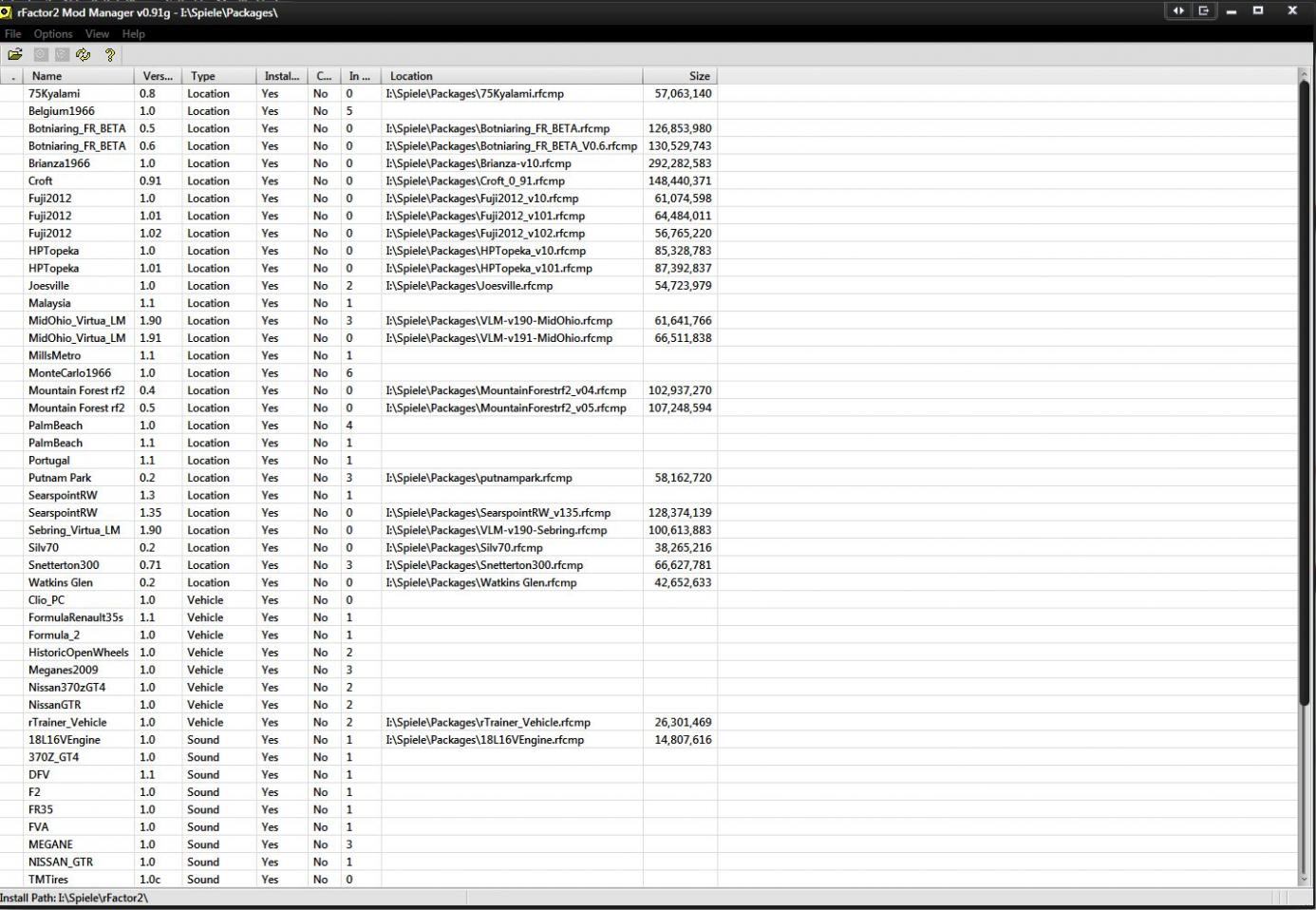The height and width of the screenshot is (910, 1316).
Task: Open help via question mark icon
Action: pos(110,55)
